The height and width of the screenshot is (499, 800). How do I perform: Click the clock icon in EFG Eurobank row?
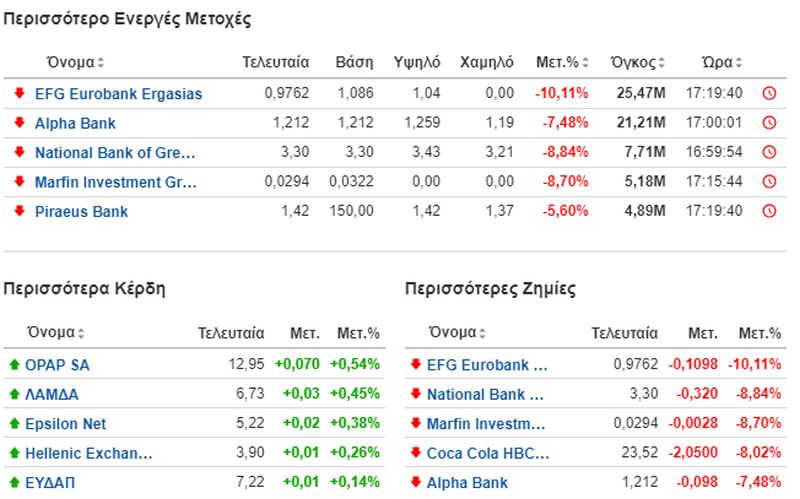769,93
